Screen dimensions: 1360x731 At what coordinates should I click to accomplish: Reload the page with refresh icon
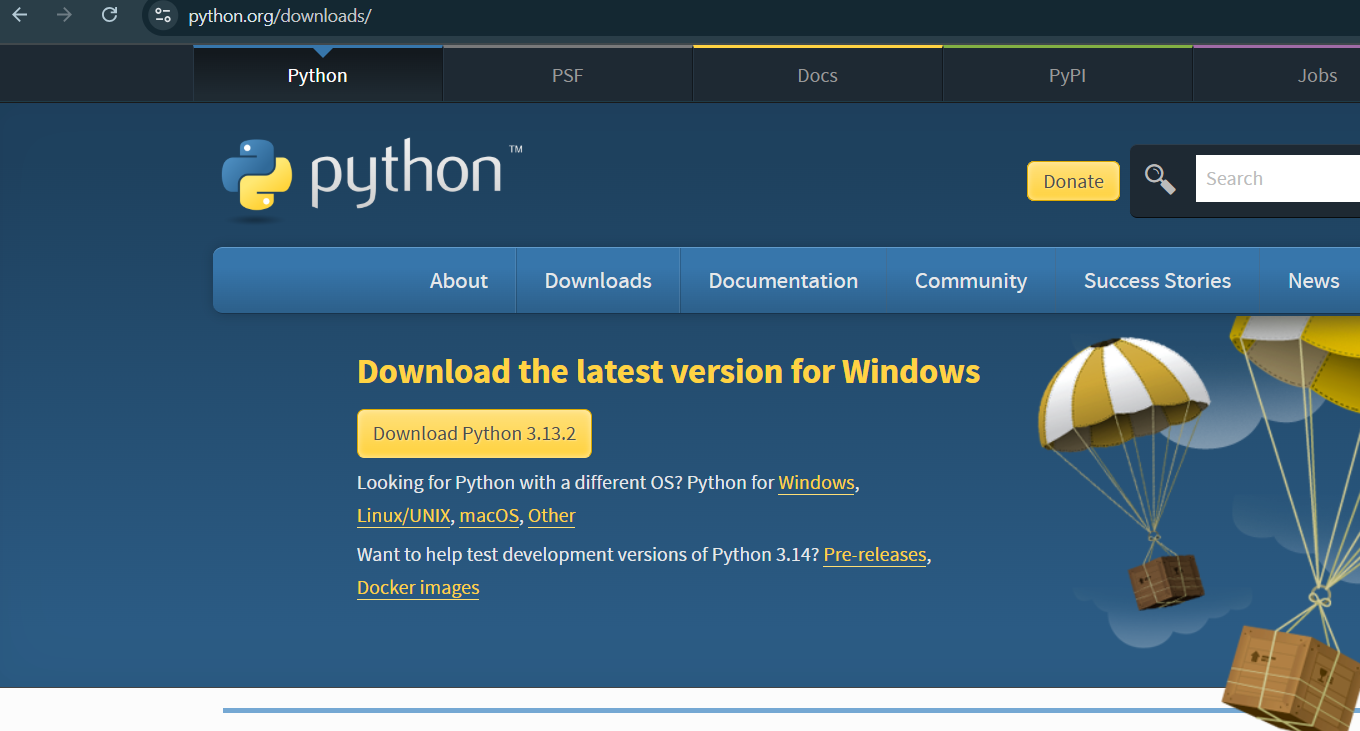110,15
